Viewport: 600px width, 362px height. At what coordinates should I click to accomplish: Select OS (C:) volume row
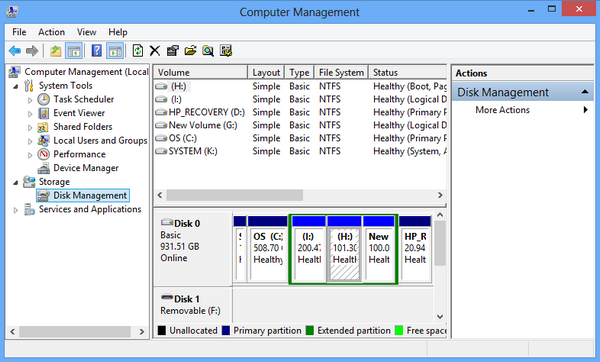pyautogui.click(x=300, y=139)
